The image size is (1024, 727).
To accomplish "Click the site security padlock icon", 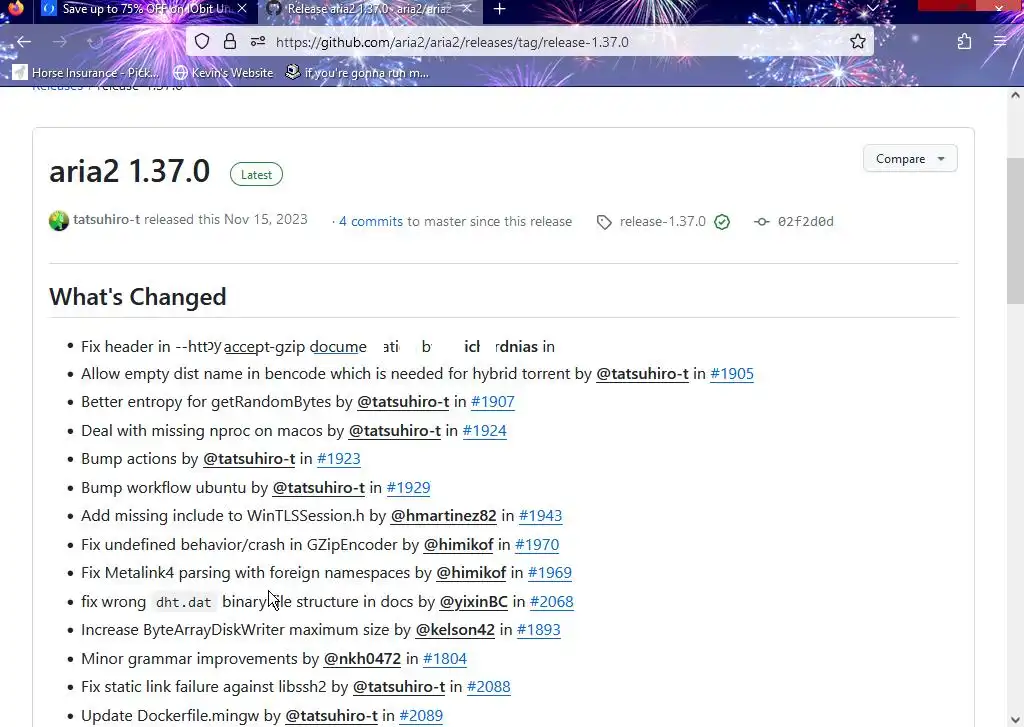I will click(229, 42).
